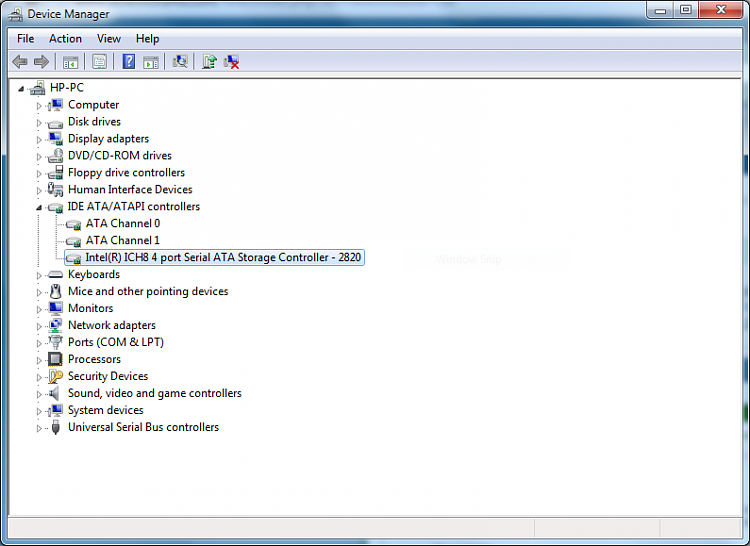The width and height of the screenshot is (750, 546).
Task: Select the ATA Channel 0 label
Action: coord(123,223)
